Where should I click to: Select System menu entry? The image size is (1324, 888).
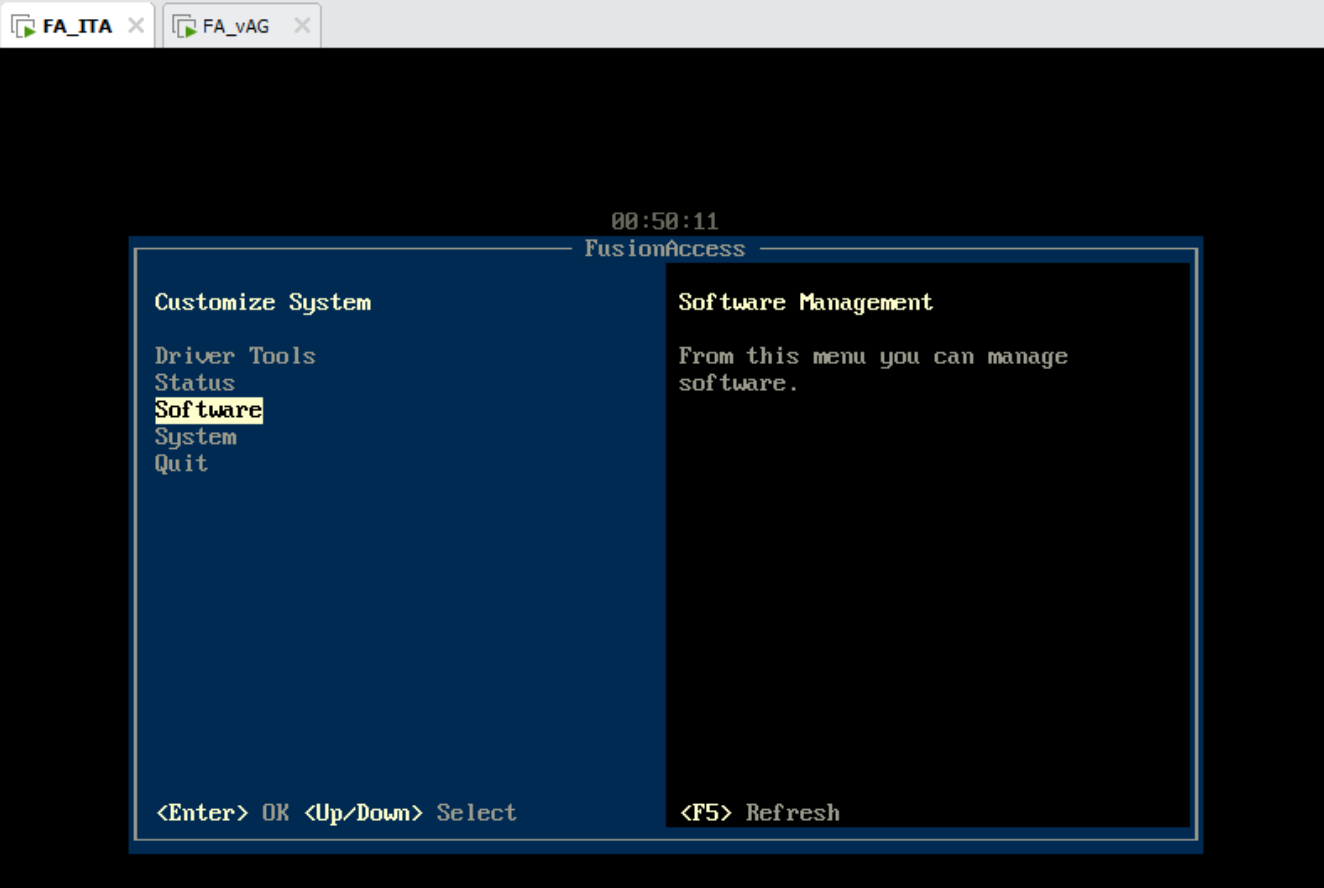pyautogui.click(x=195, y=437)
